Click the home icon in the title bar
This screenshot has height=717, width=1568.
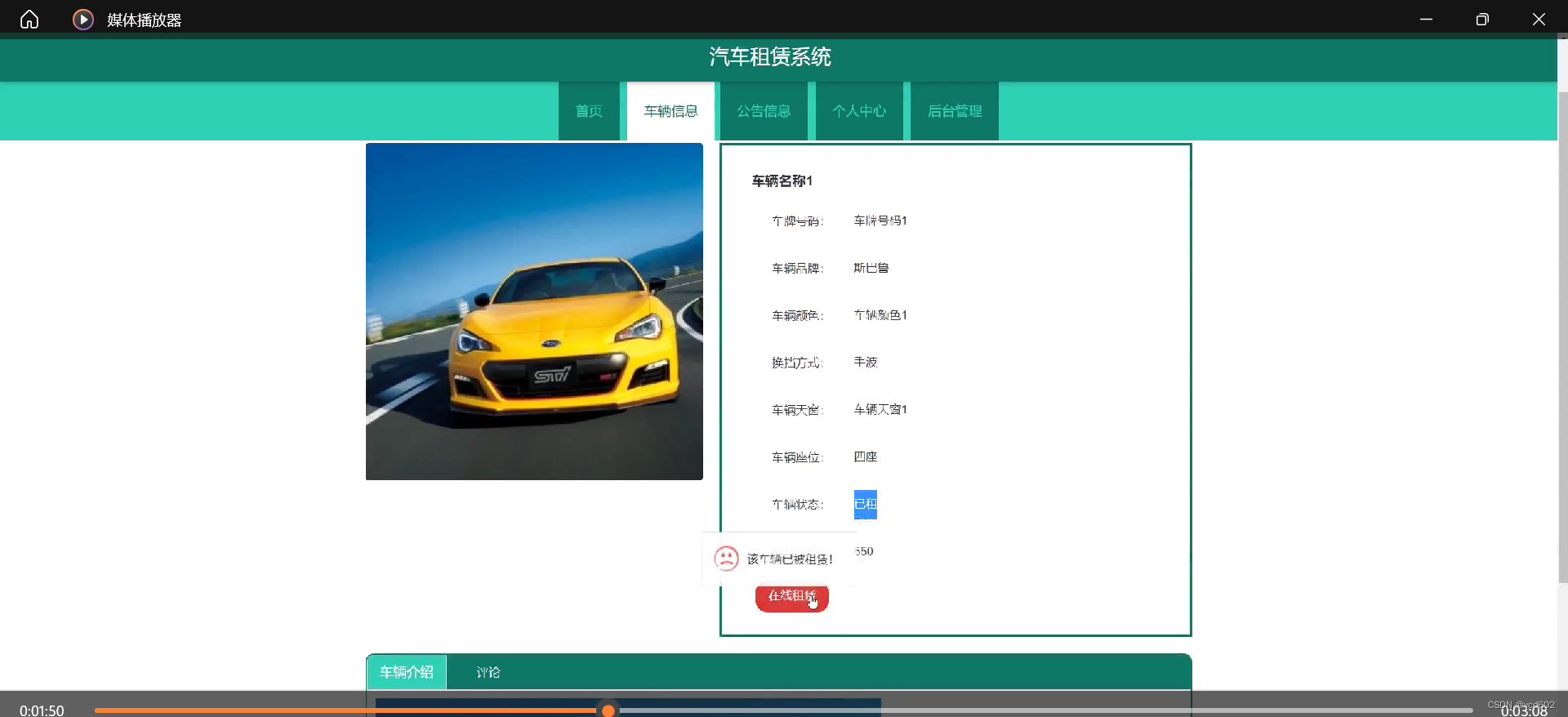[x=29, y=20]
